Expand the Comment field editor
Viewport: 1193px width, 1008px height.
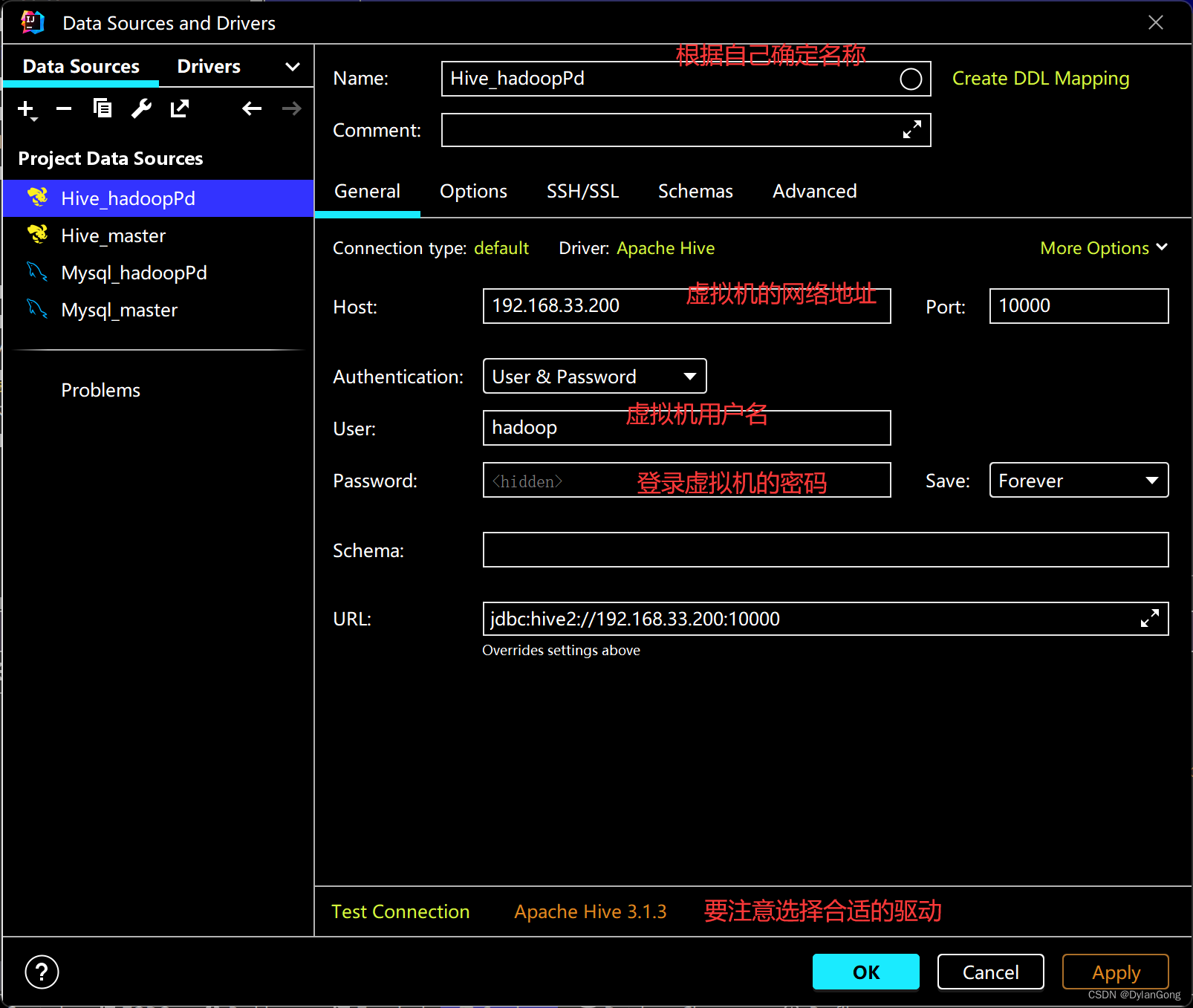912,129
